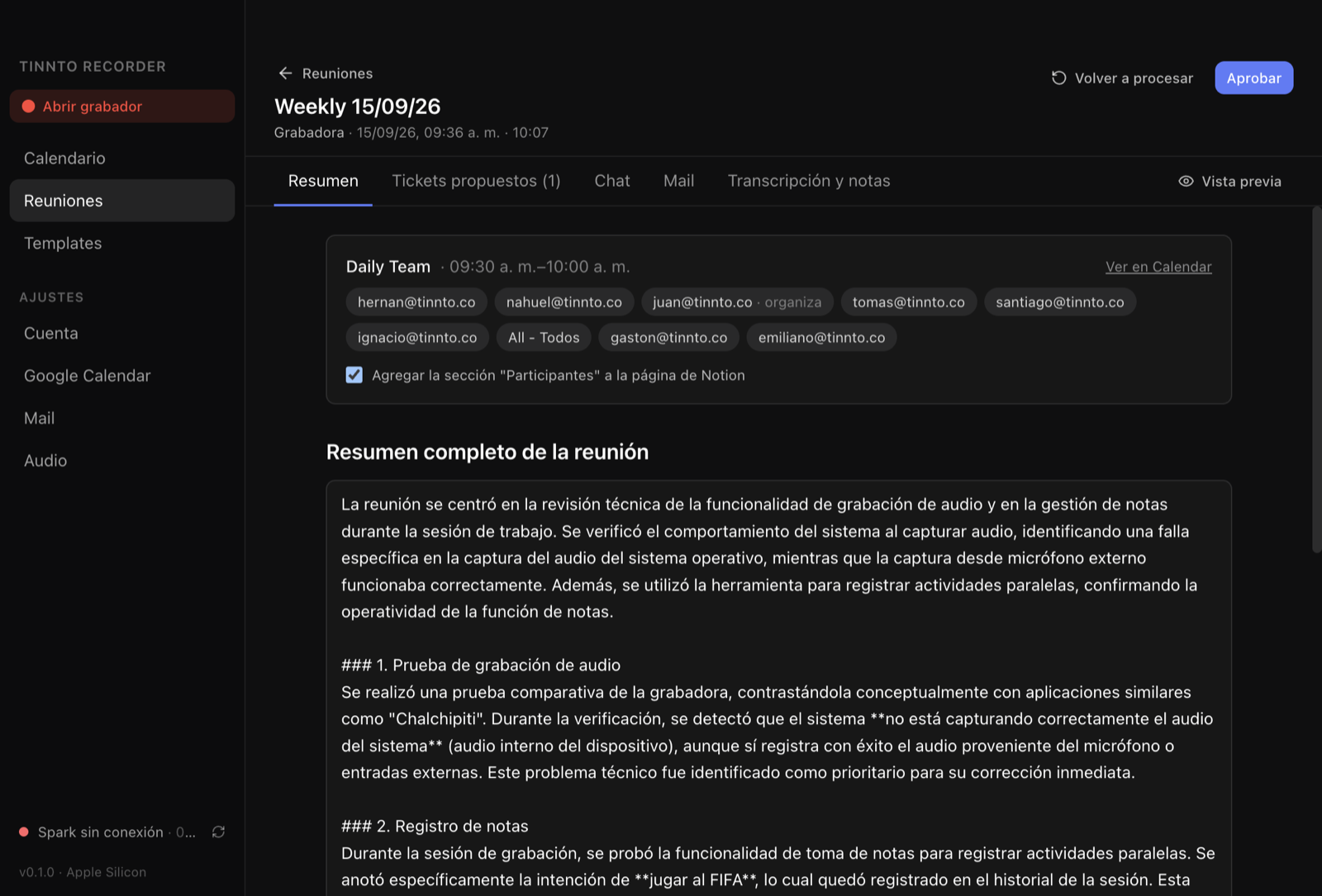This screenshot has width=1322, height=896.
Task: Click the Grabadora date and duration line
Action: 411,132
